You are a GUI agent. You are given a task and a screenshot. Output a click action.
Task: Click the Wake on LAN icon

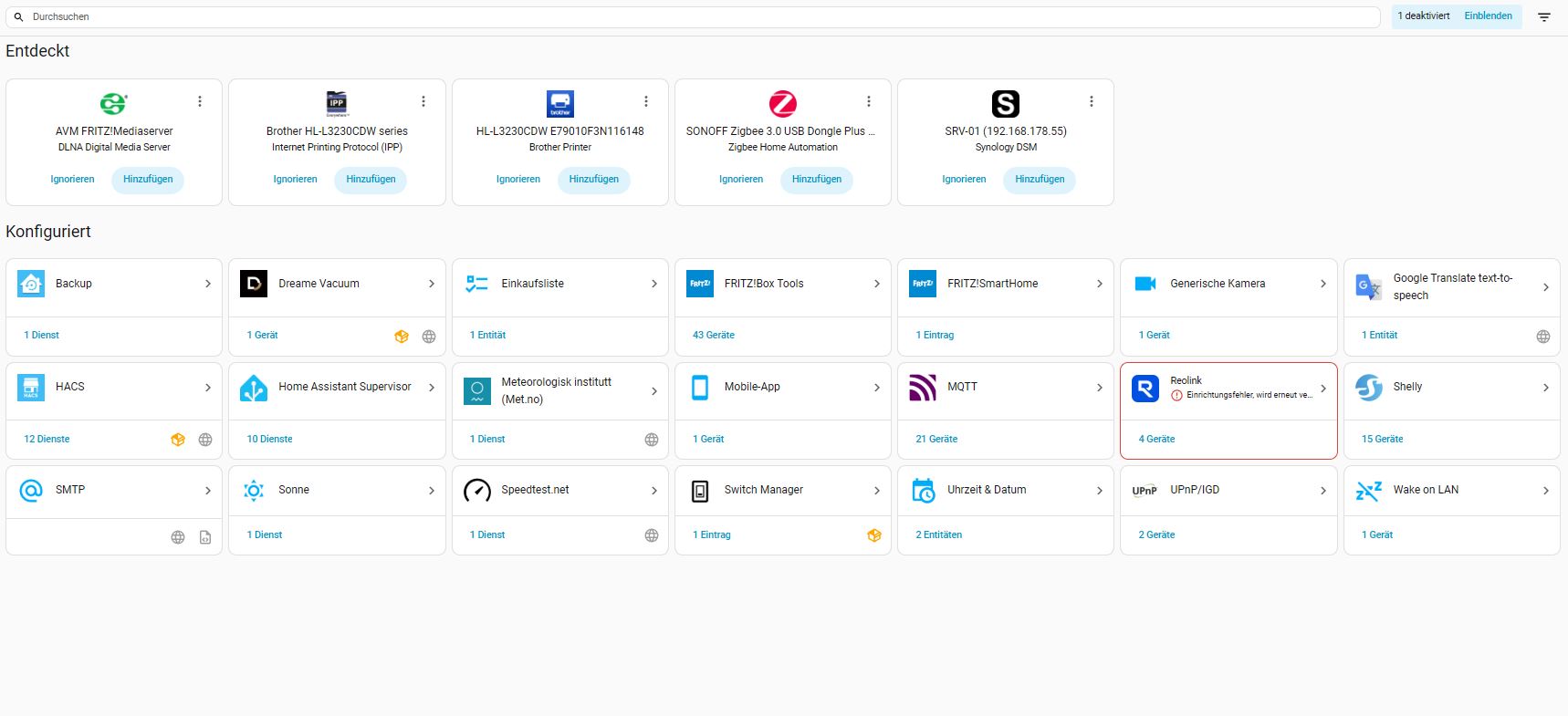point(1368,491)
